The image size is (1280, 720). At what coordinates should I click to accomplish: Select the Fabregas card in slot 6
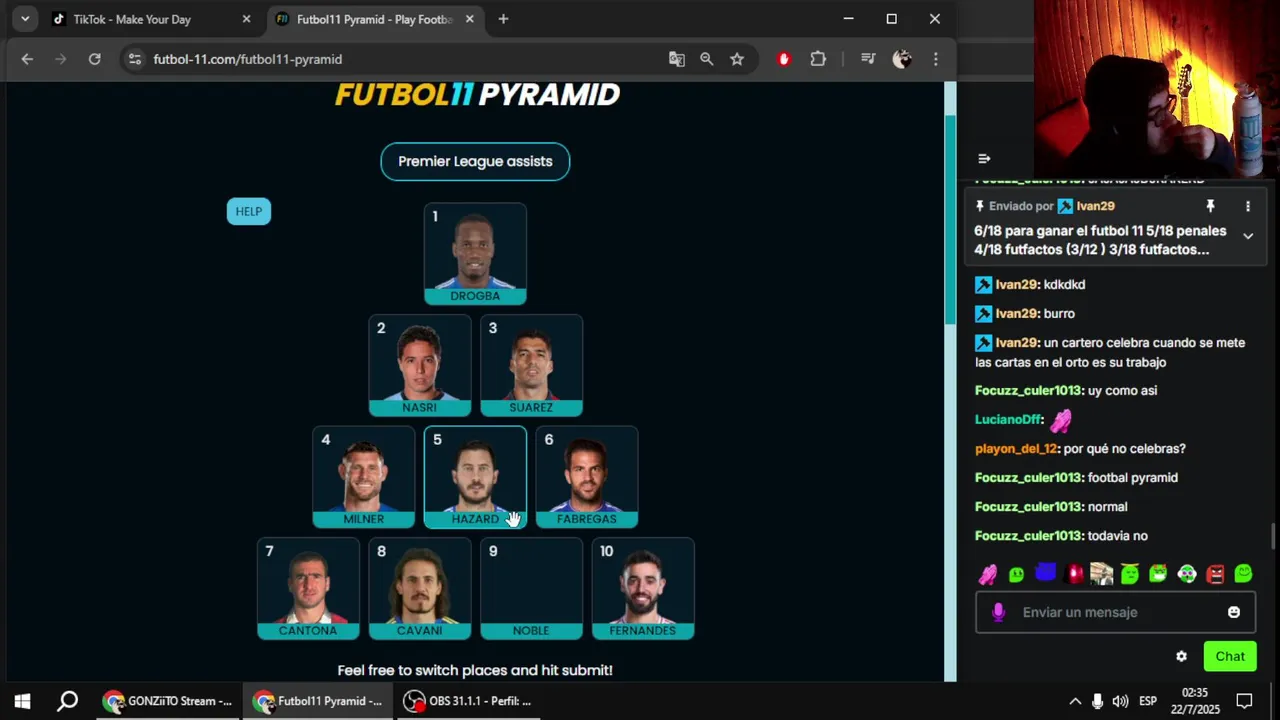pos(587,477)
